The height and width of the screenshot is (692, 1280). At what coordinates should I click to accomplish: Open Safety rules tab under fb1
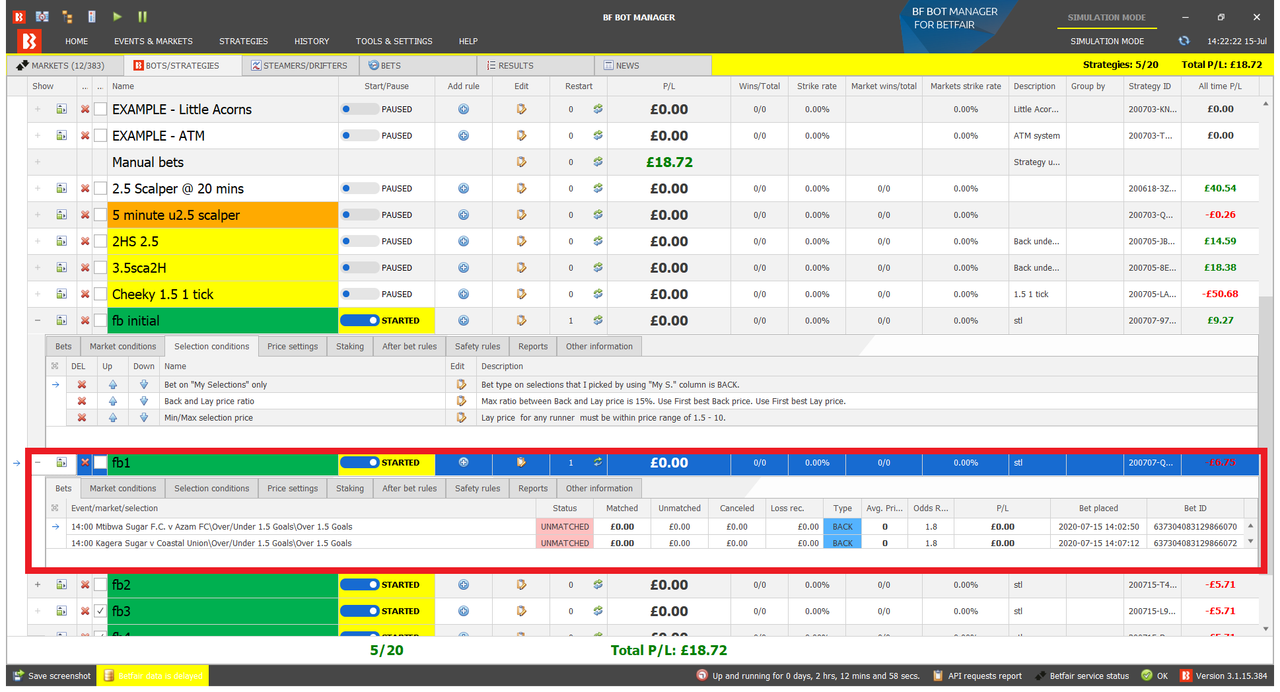pos(477,488)
